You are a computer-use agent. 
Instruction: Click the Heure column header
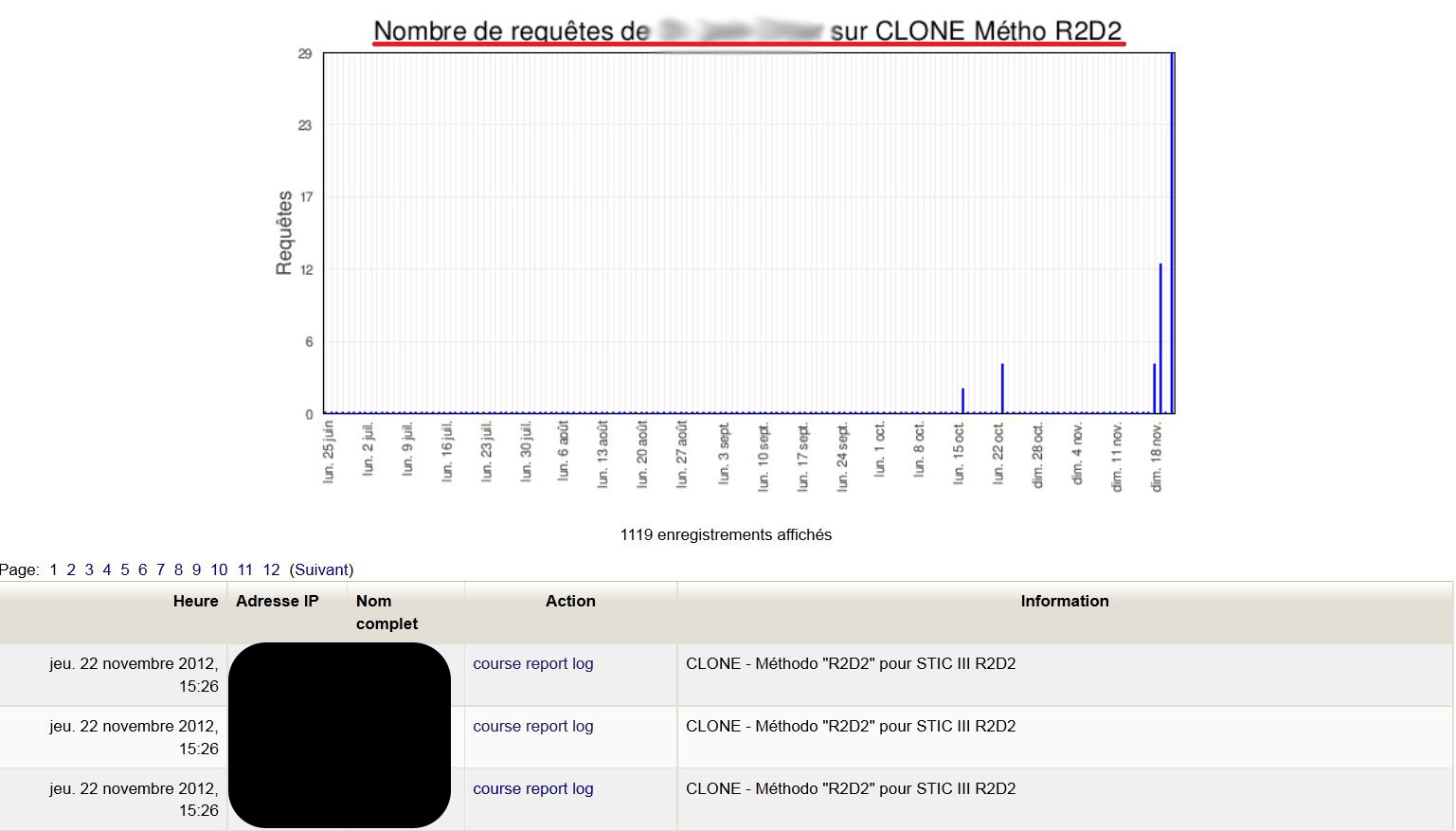pyautogui.click(x=195, y=601)
